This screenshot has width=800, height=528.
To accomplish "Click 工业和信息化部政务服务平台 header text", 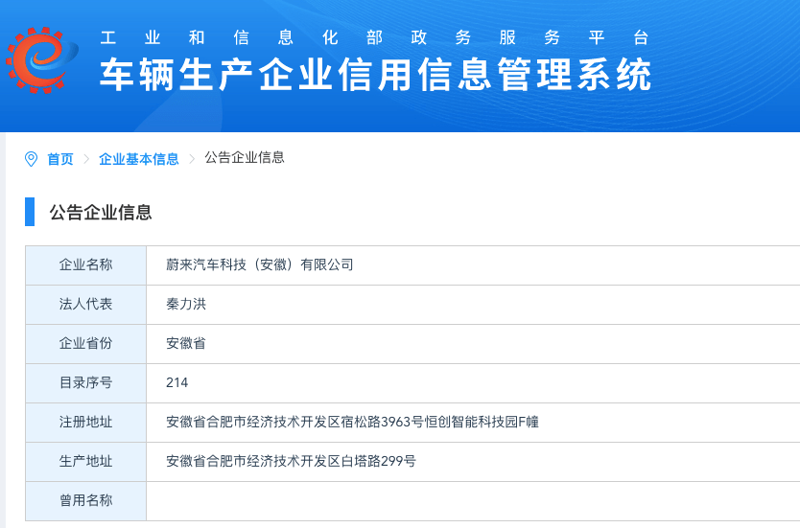I will (374, 37).
